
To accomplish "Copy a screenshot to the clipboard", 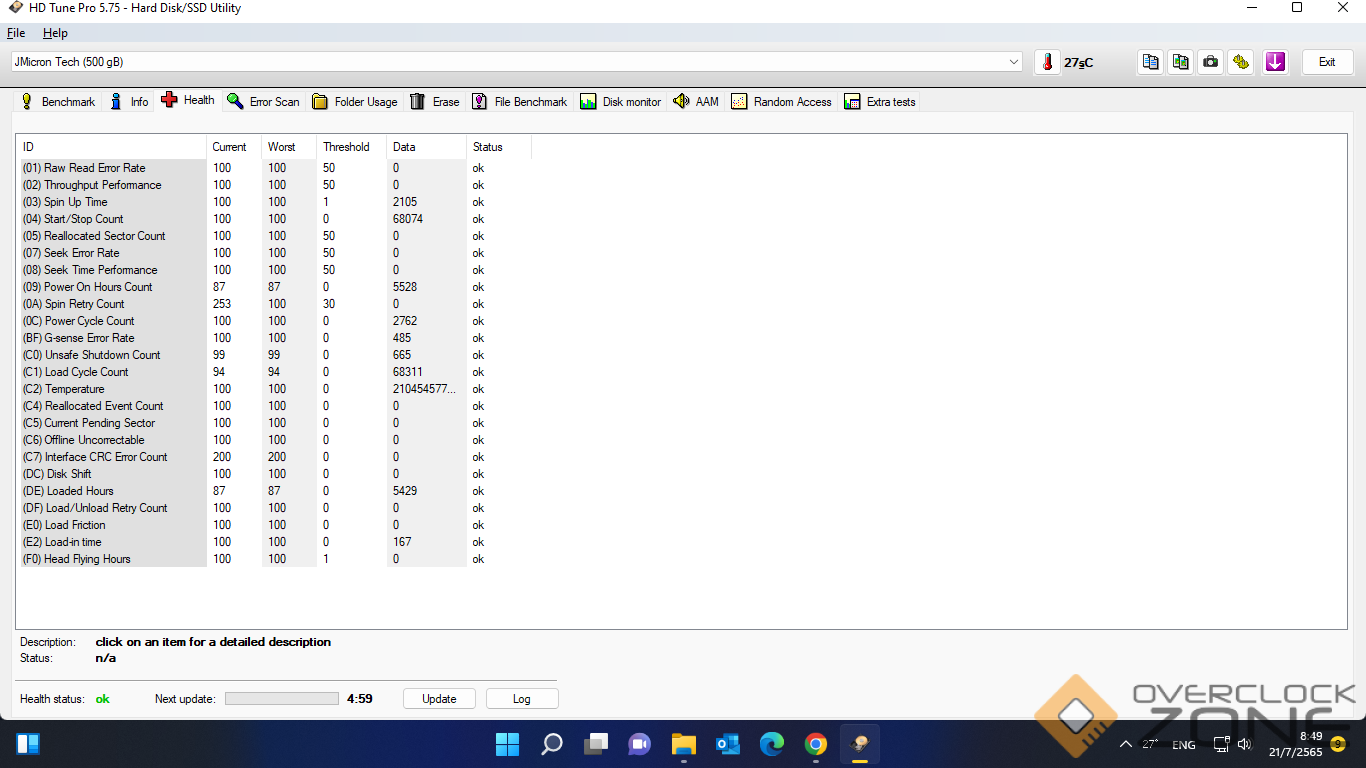I will [x=1181, y=62].
